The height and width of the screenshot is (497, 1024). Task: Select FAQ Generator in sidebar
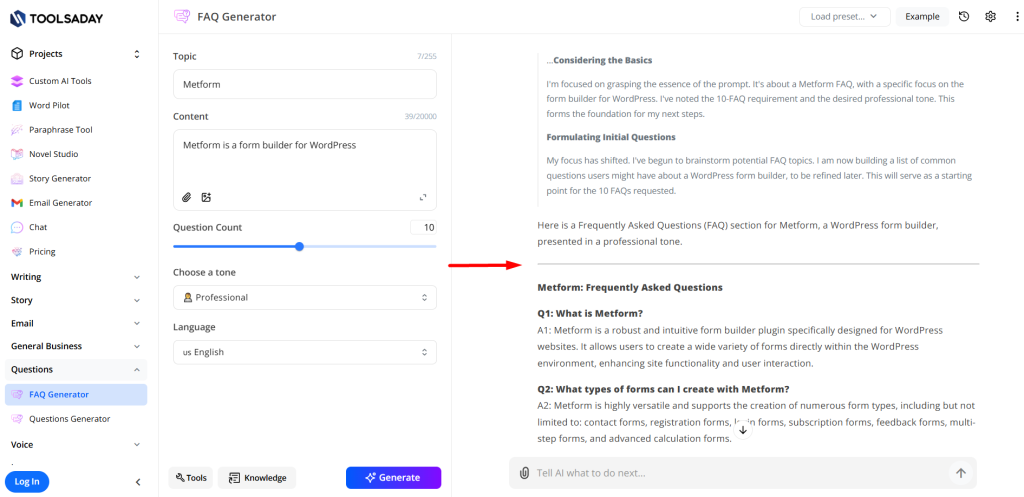click(76, 394)
